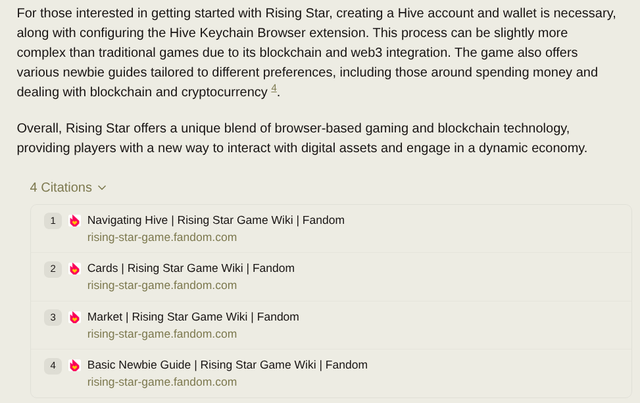
Task: Collapse the 4 Citations list chevron
Action: tap(102, 188)
